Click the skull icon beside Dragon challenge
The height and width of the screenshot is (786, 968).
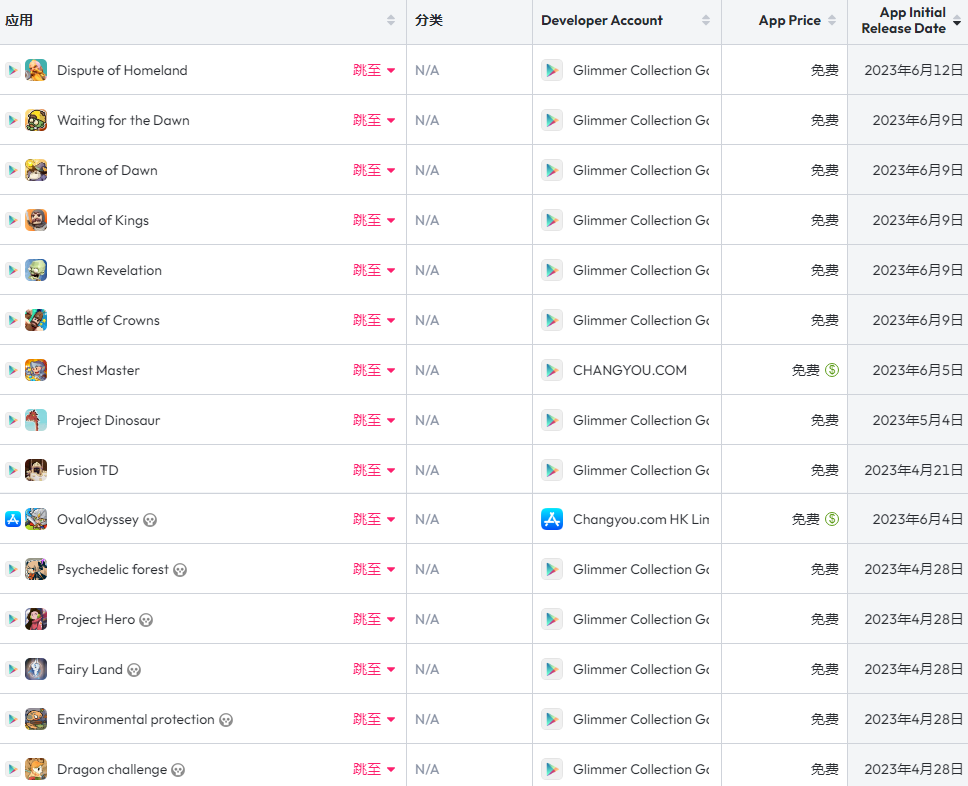click(x=178, y=770)
